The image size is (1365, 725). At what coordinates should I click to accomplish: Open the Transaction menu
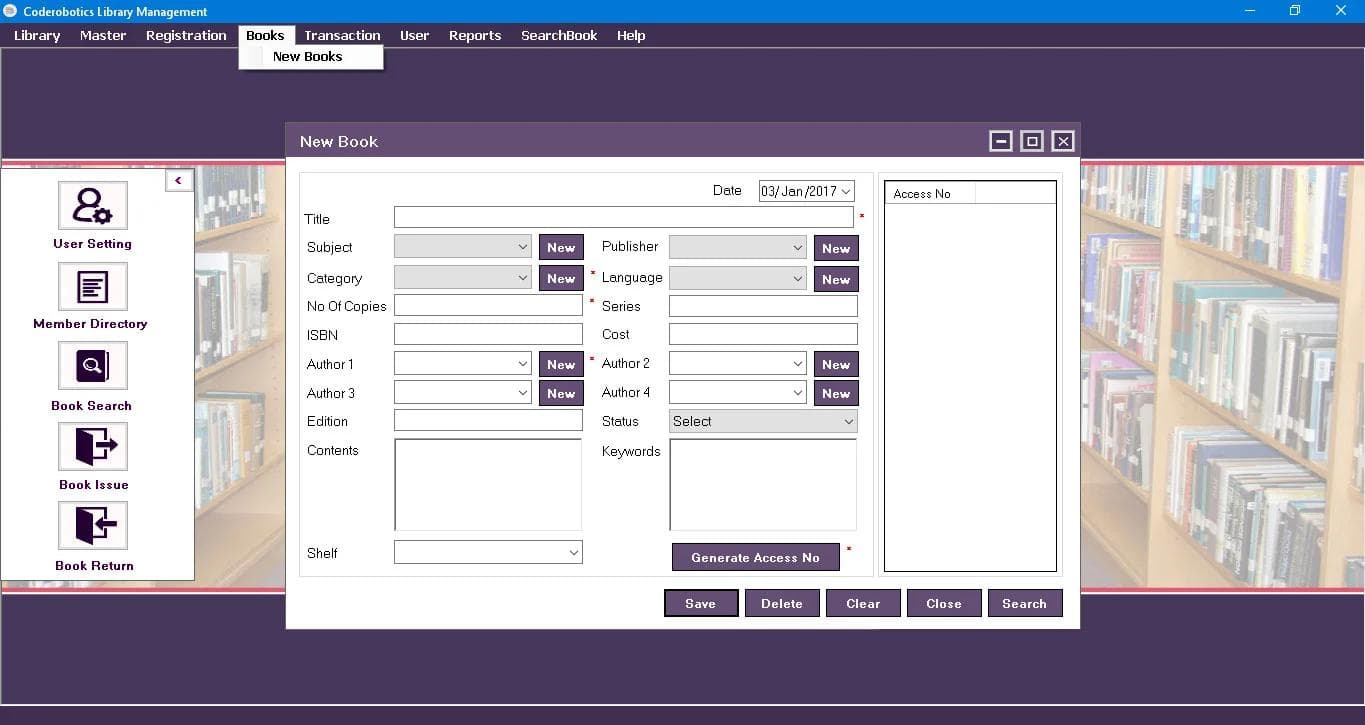pos(342,35)
